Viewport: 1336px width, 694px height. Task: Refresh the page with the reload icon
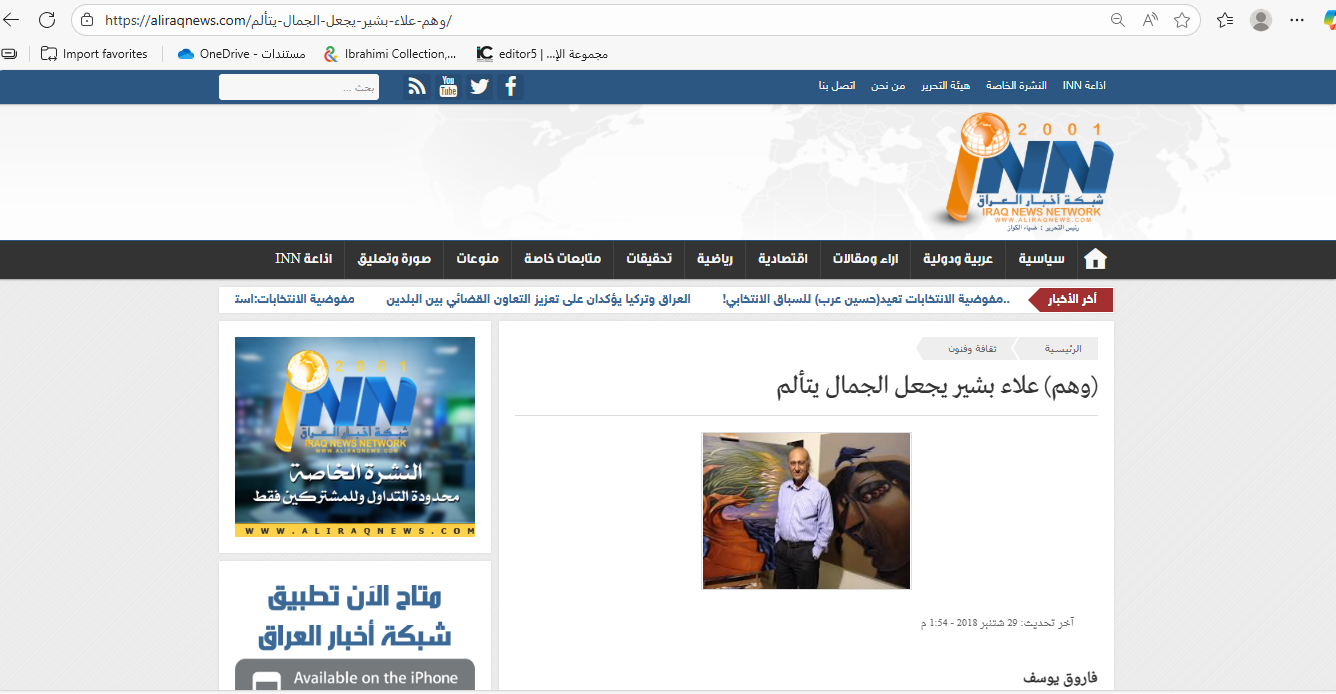point(47,20)
